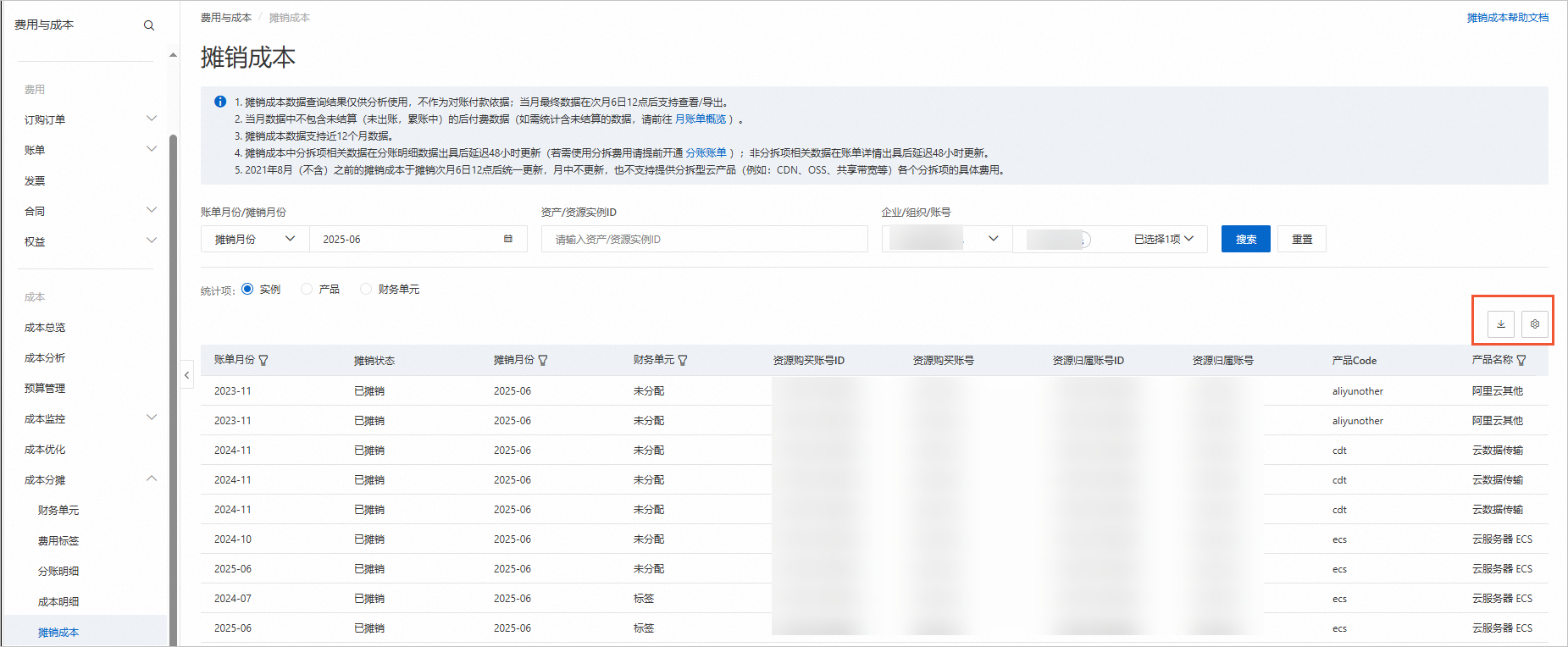
Task: Click the download export icon above the table
Action: click(x=1501, y=324)
